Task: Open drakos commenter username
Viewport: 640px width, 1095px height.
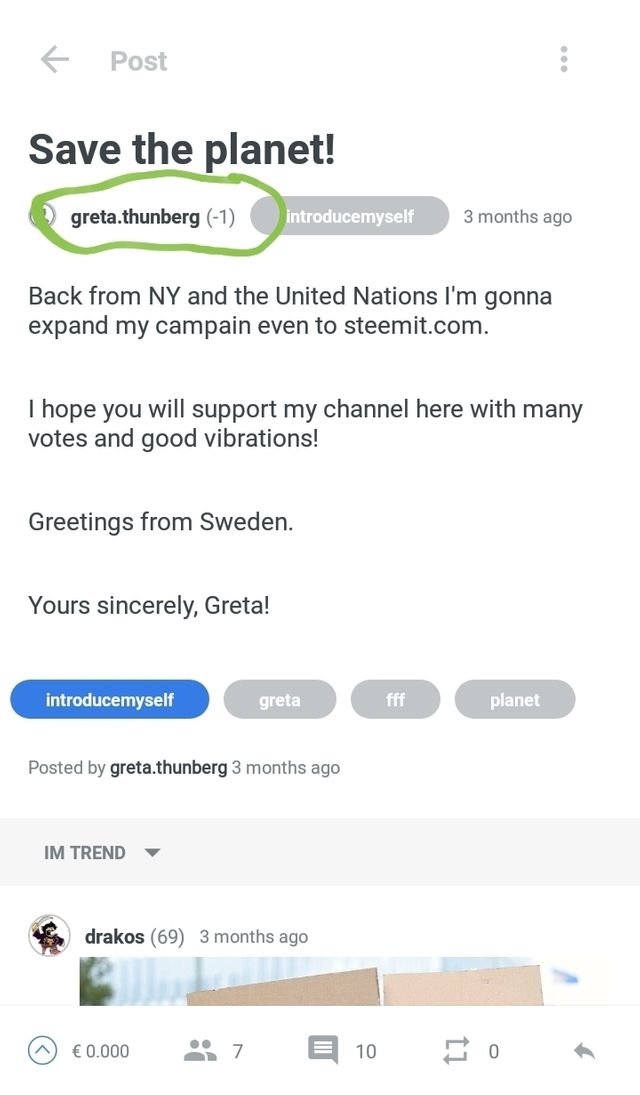Action: pos(114,937)
